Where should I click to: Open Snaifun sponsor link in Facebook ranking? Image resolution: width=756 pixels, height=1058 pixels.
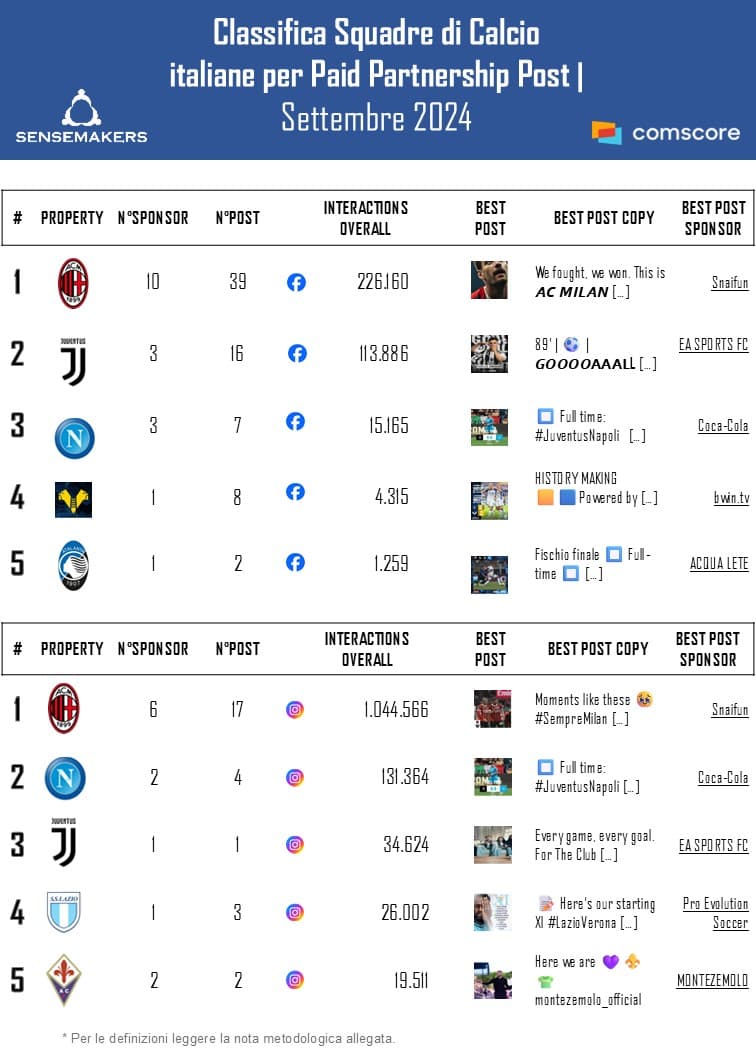pos(729,283)
